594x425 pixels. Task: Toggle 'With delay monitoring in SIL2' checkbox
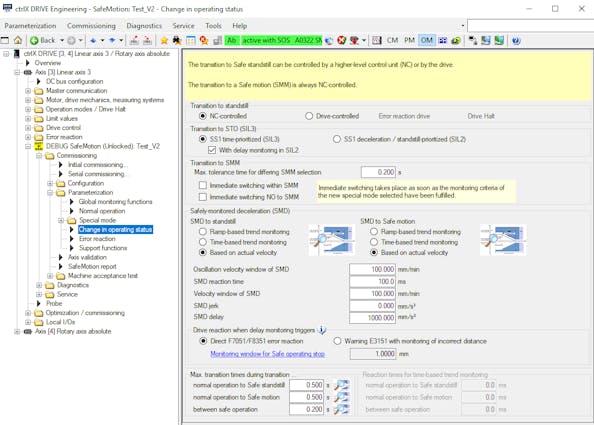[212, 150]
